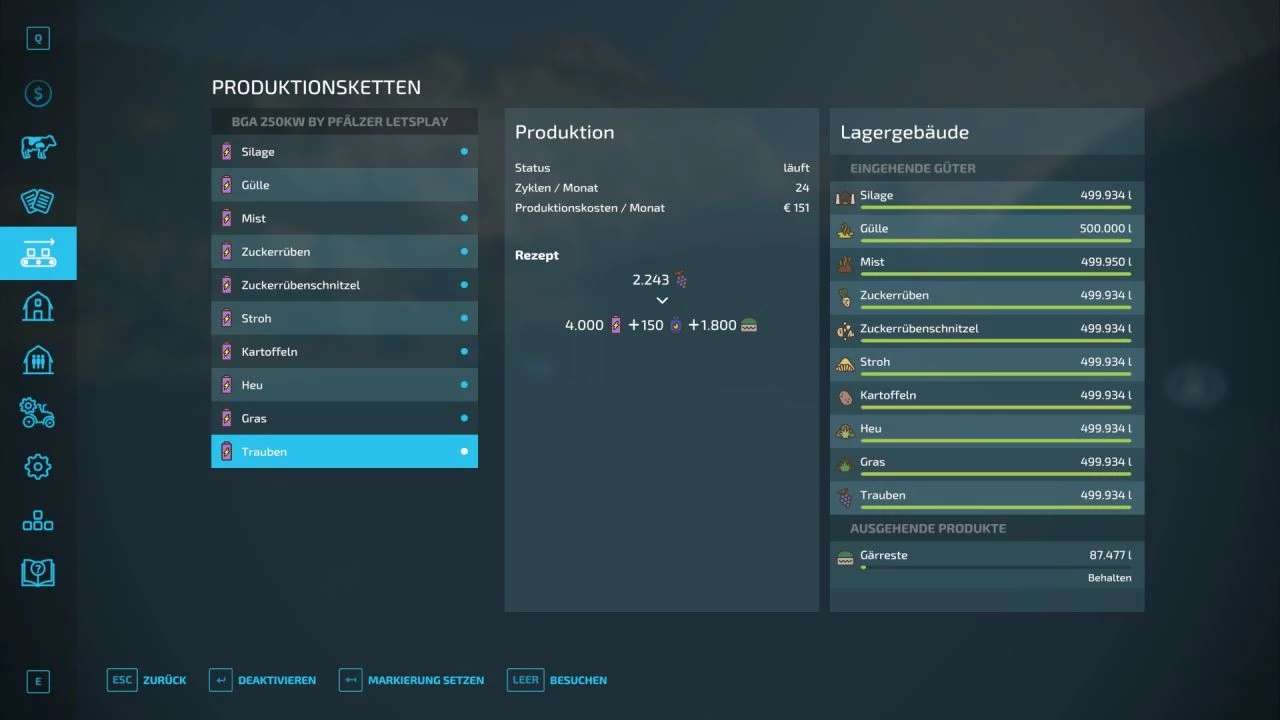
Task: Click the Trauben storage fill bar
Action: pos(995,508)
